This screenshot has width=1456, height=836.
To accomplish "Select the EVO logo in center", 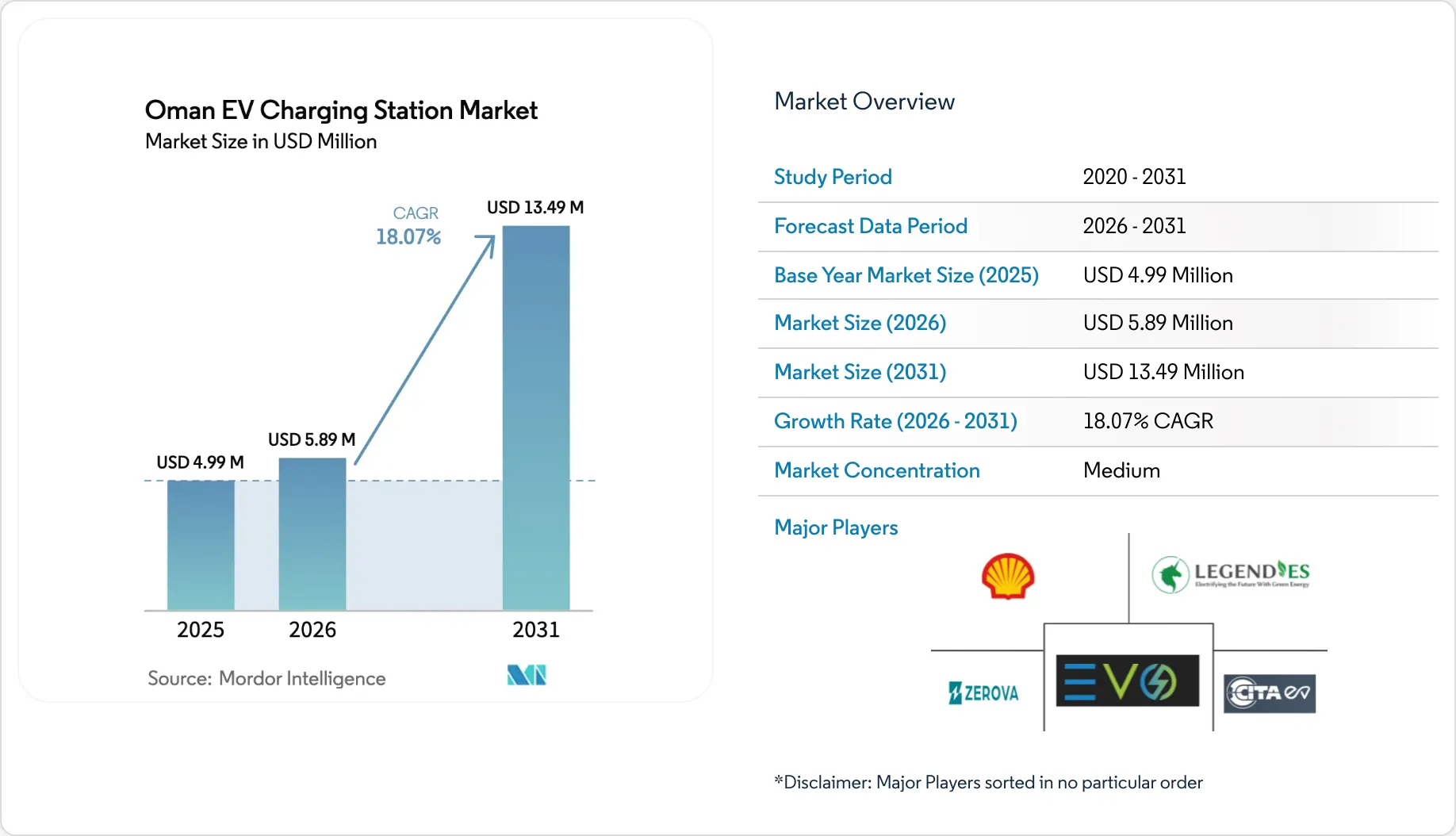I will [x=1128, y=681].
